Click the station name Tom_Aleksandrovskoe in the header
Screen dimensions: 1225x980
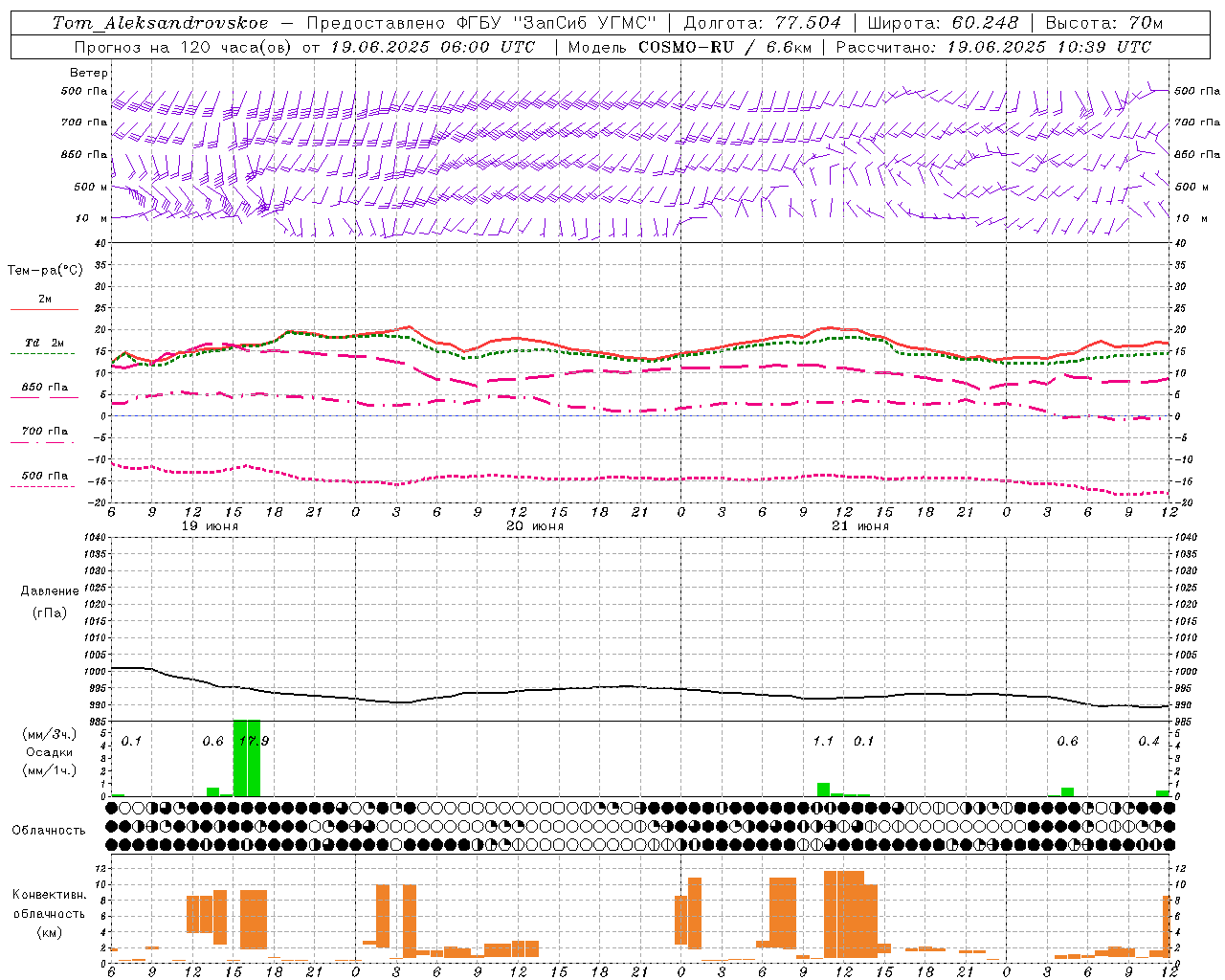160,23
